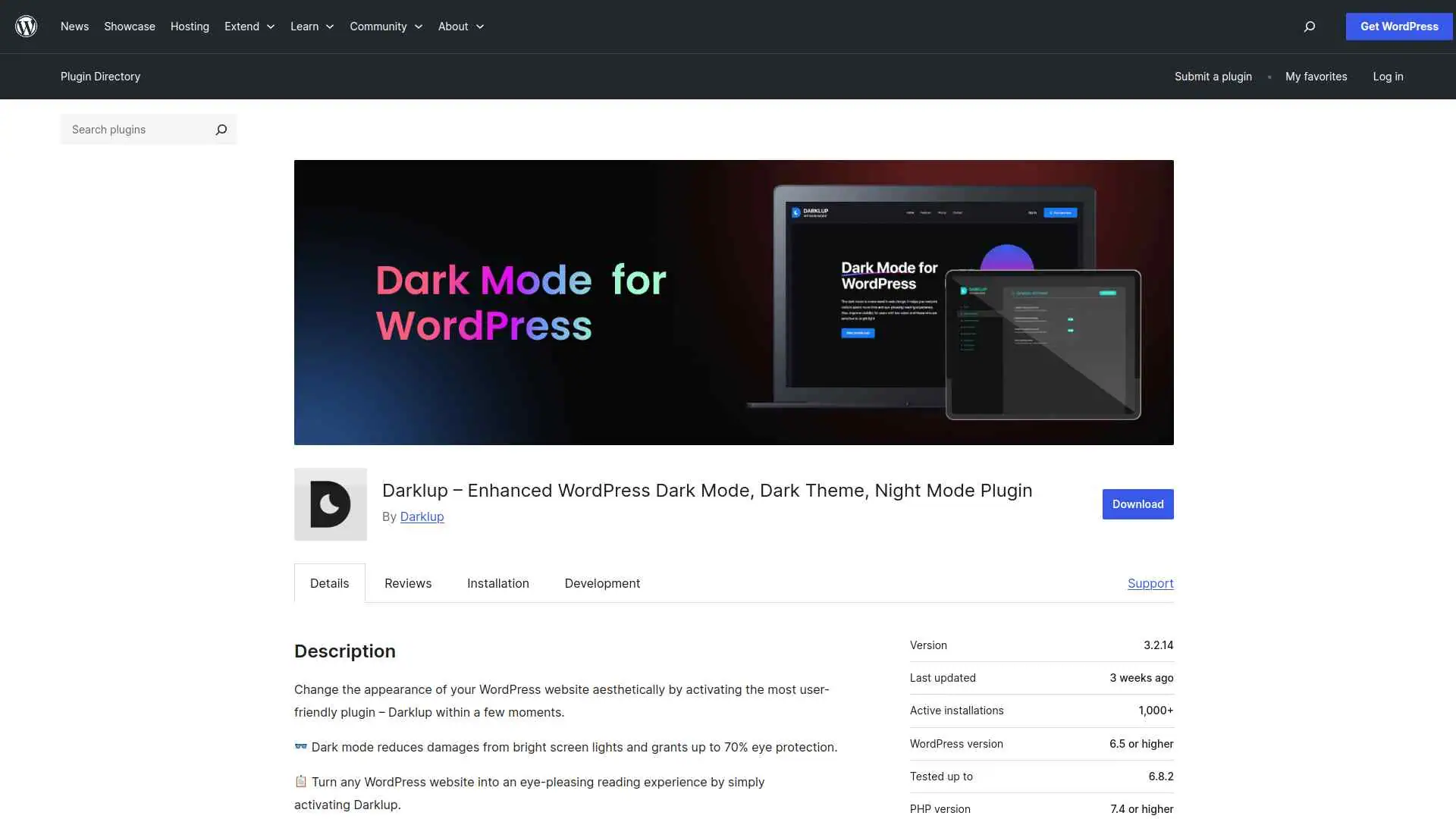Open the Plugin Directory link
Screen dimensions: 1456x819
pos(100,77)
